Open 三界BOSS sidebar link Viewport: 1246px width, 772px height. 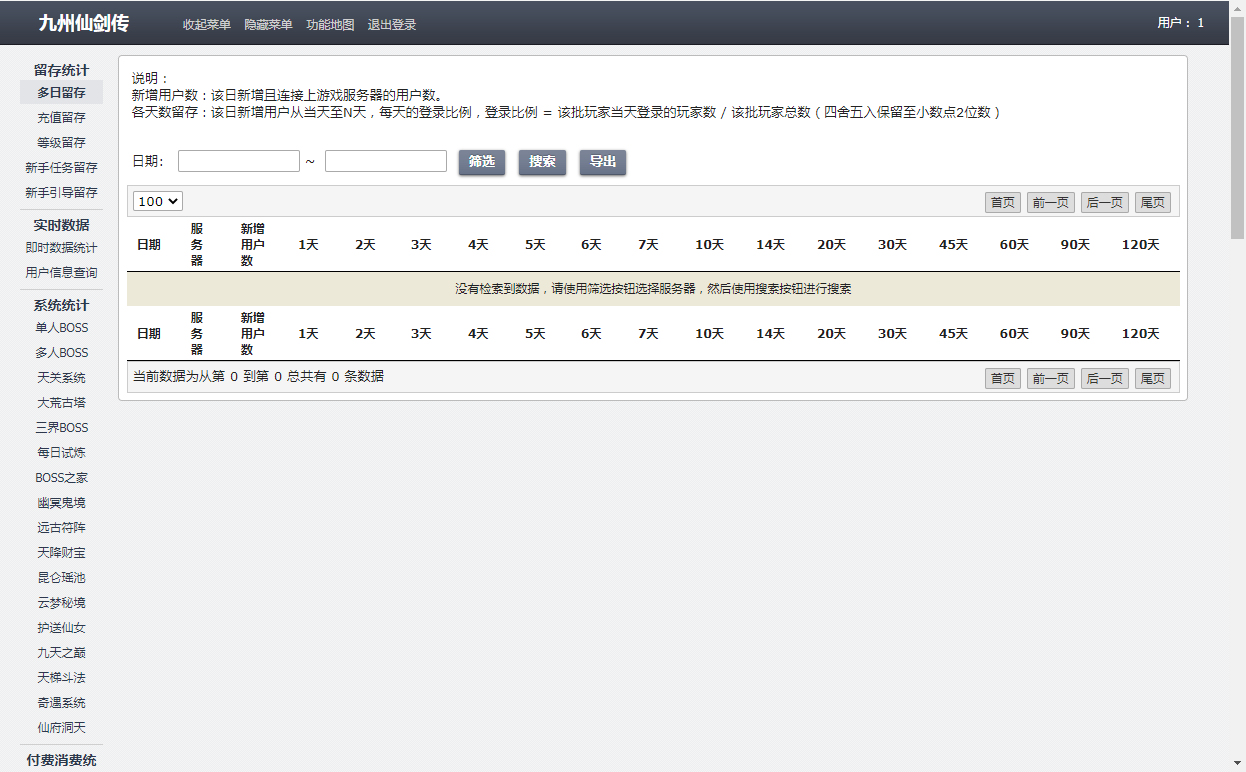(x=61, y=427)
